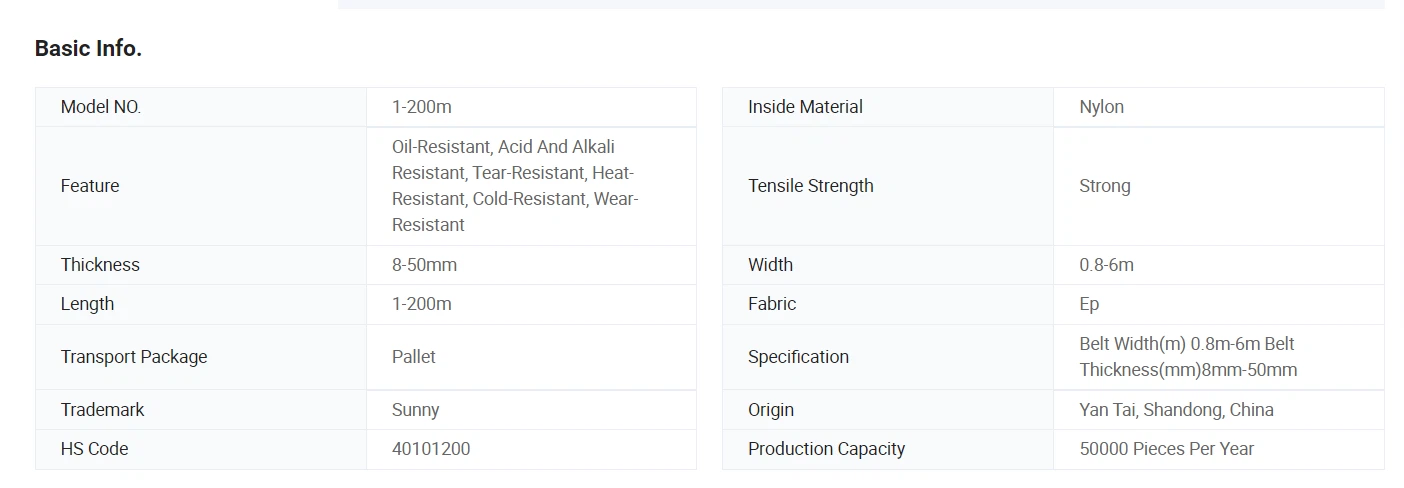Click the HS Code value 40101200

pyautogui.click(x=431, y=449)
